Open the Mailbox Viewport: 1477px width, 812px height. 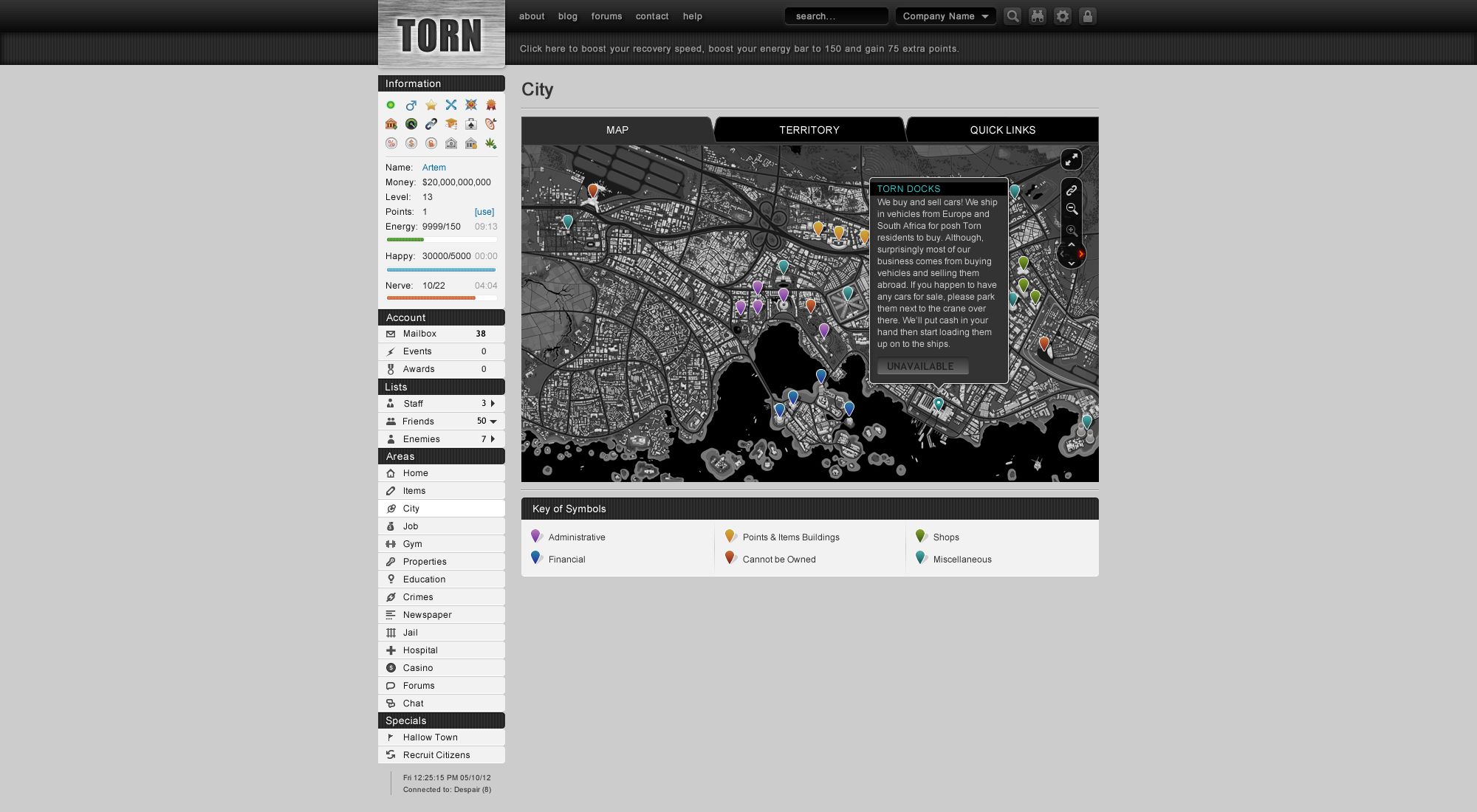click(442, 334)
